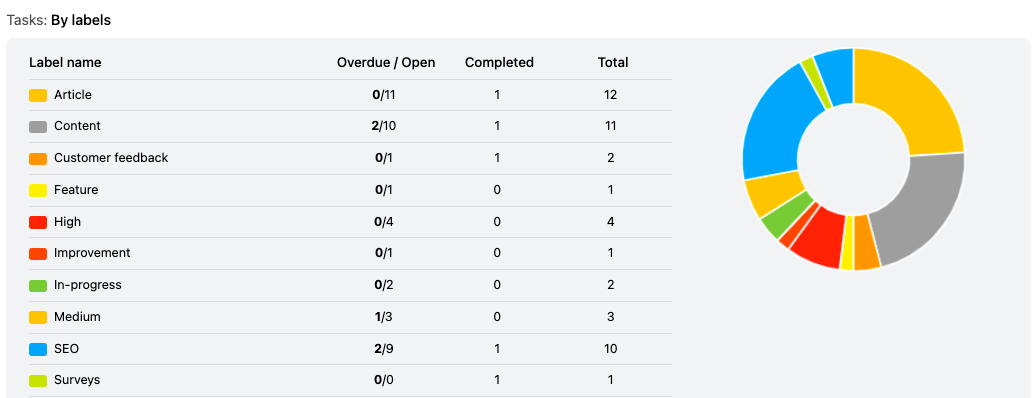1035x398 pixels.
Task: Open the Surveys label row
Action: tap(351, 380)
